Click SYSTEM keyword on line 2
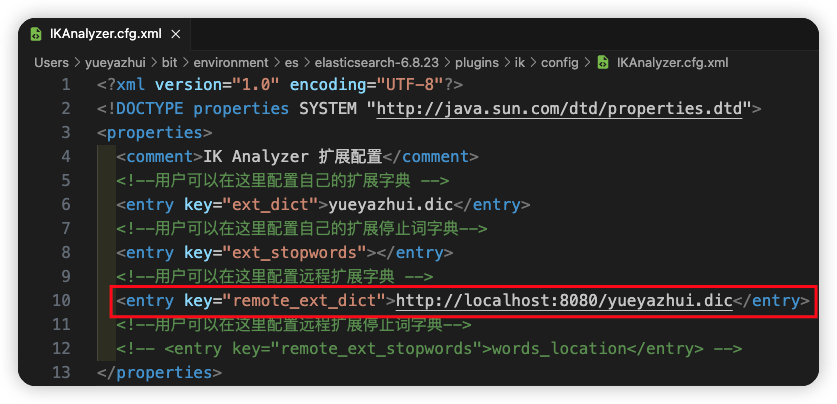Image resolution: width=837 pixels, height=404 pixels. click(x=328, y=109)
